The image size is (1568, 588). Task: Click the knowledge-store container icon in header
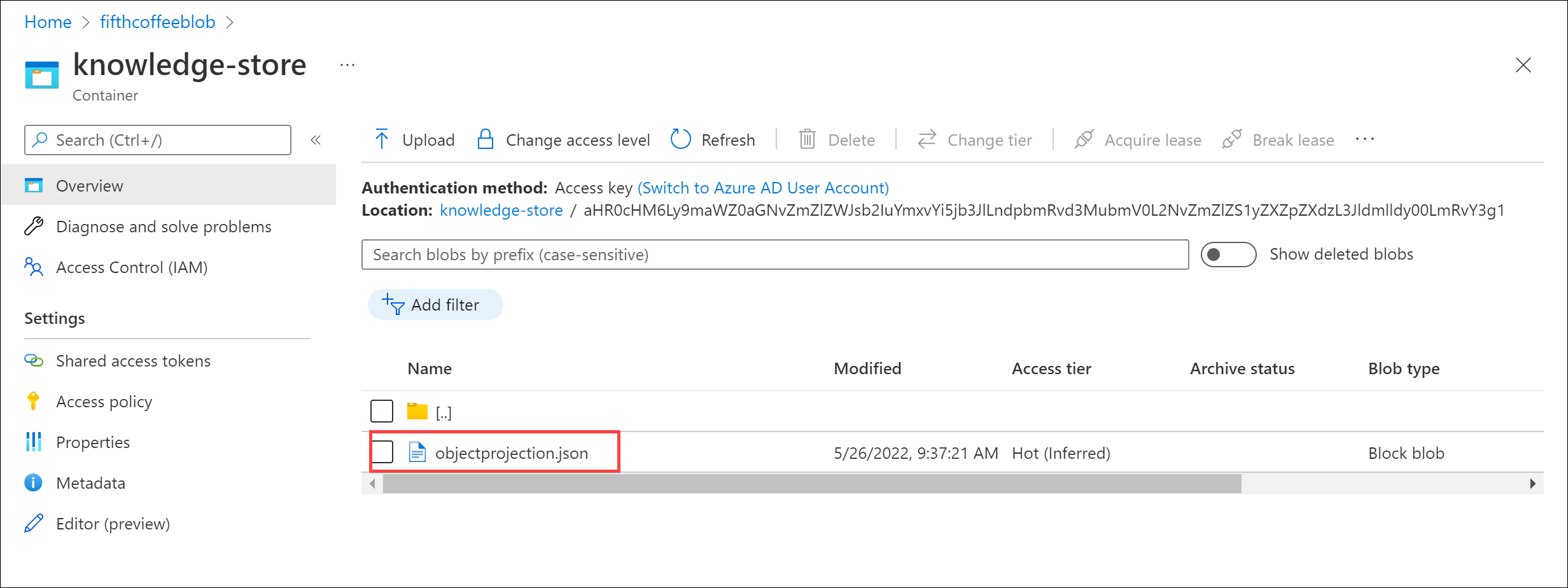(42, 75)
